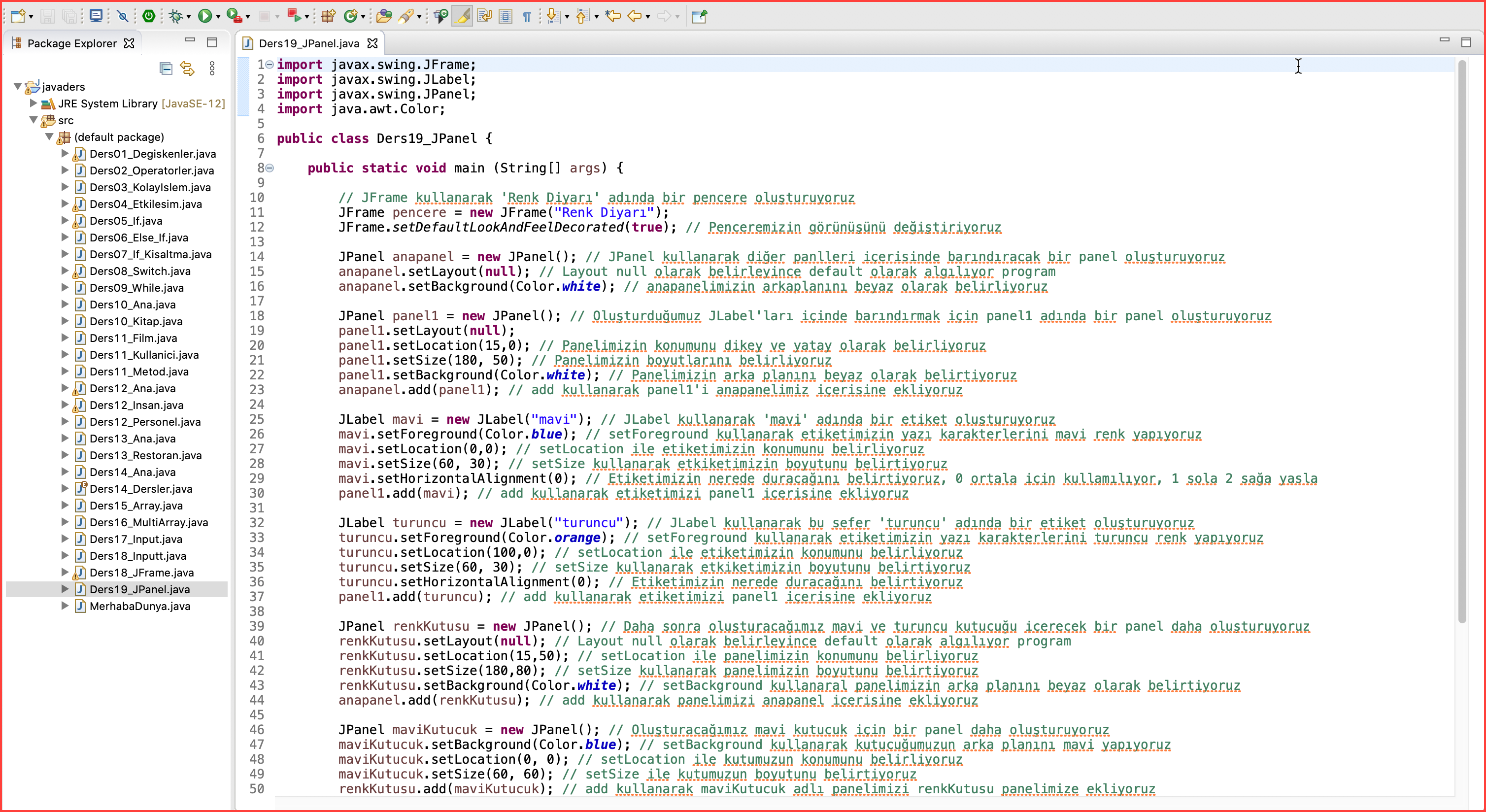Open the External Tools dropdown arrow
This screenshot has height=812, width=1486.
pos(247,17)
